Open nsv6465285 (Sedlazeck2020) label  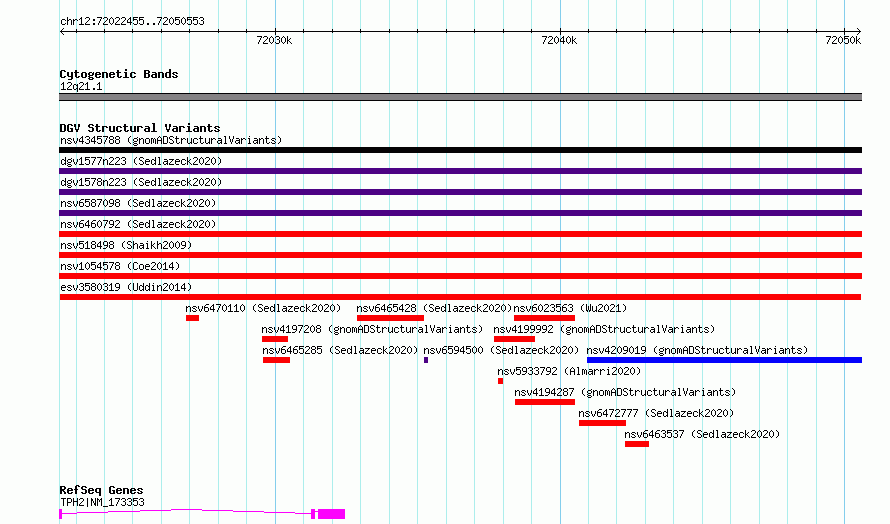pyautogui.click(x=340, y=350)
